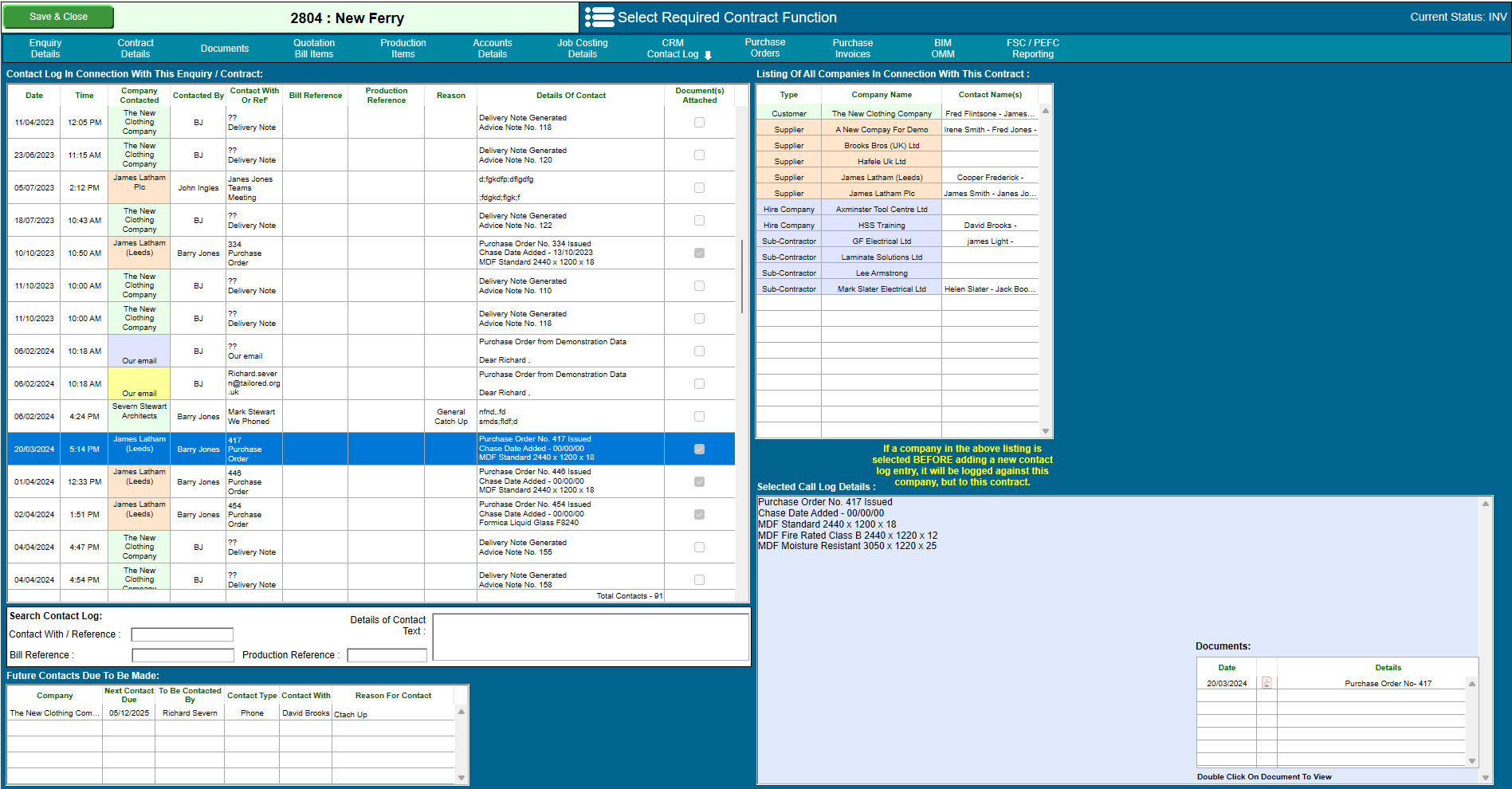Click the Details of Contact Text box
The width and height of the screenshot is (1512, 789).
(591, 637)
